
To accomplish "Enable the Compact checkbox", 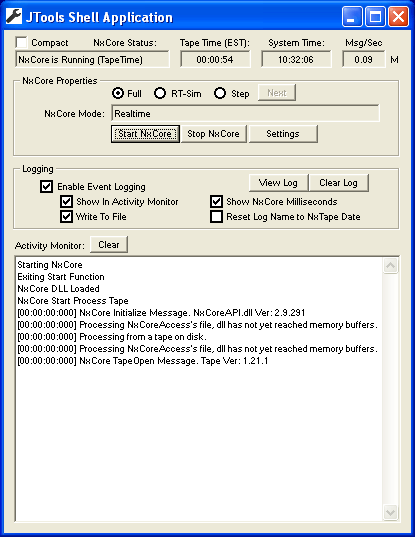I will (x=21, y=42).
